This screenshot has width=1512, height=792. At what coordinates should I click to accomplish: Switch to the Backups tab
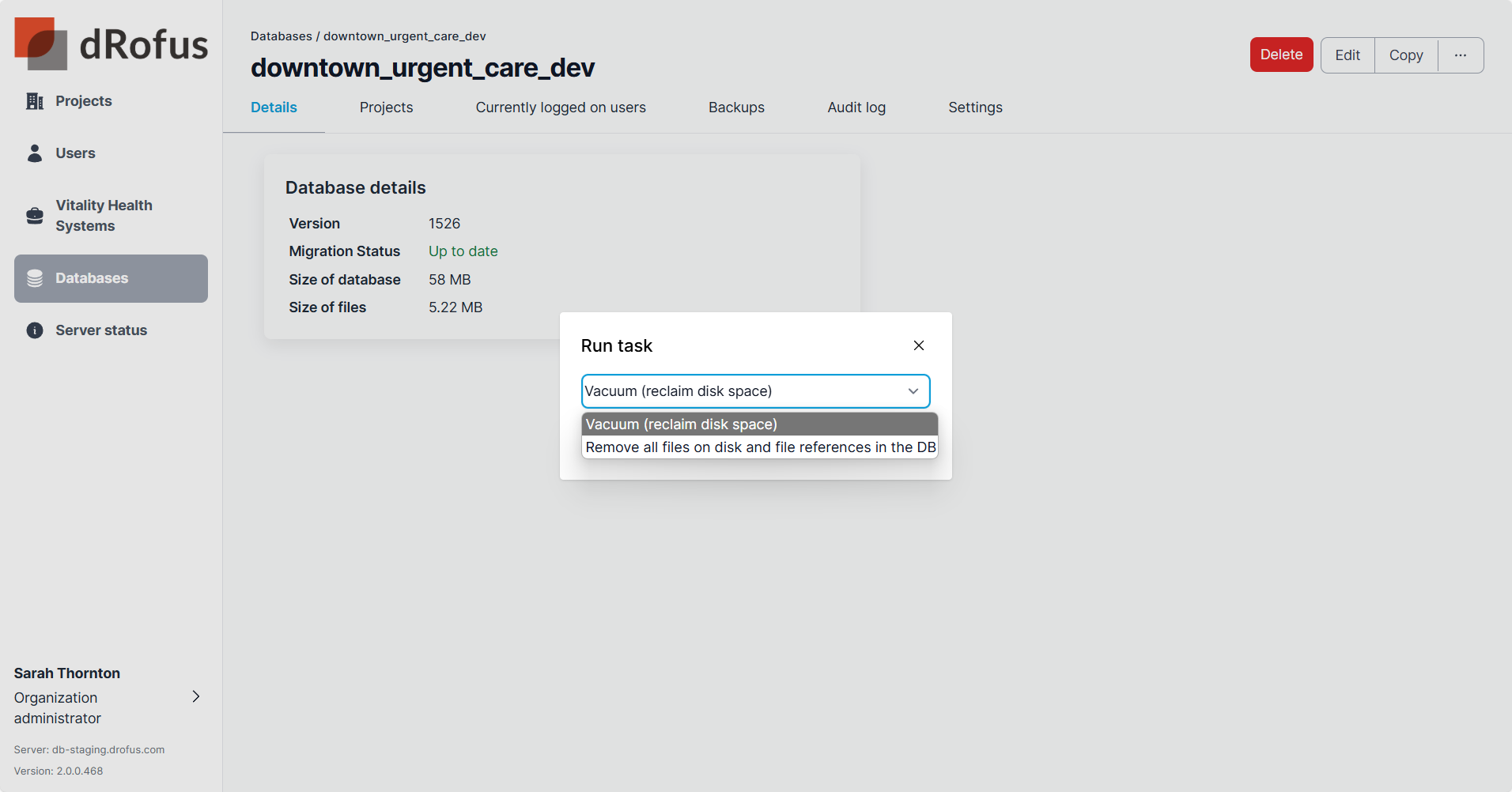click(735, 107)
